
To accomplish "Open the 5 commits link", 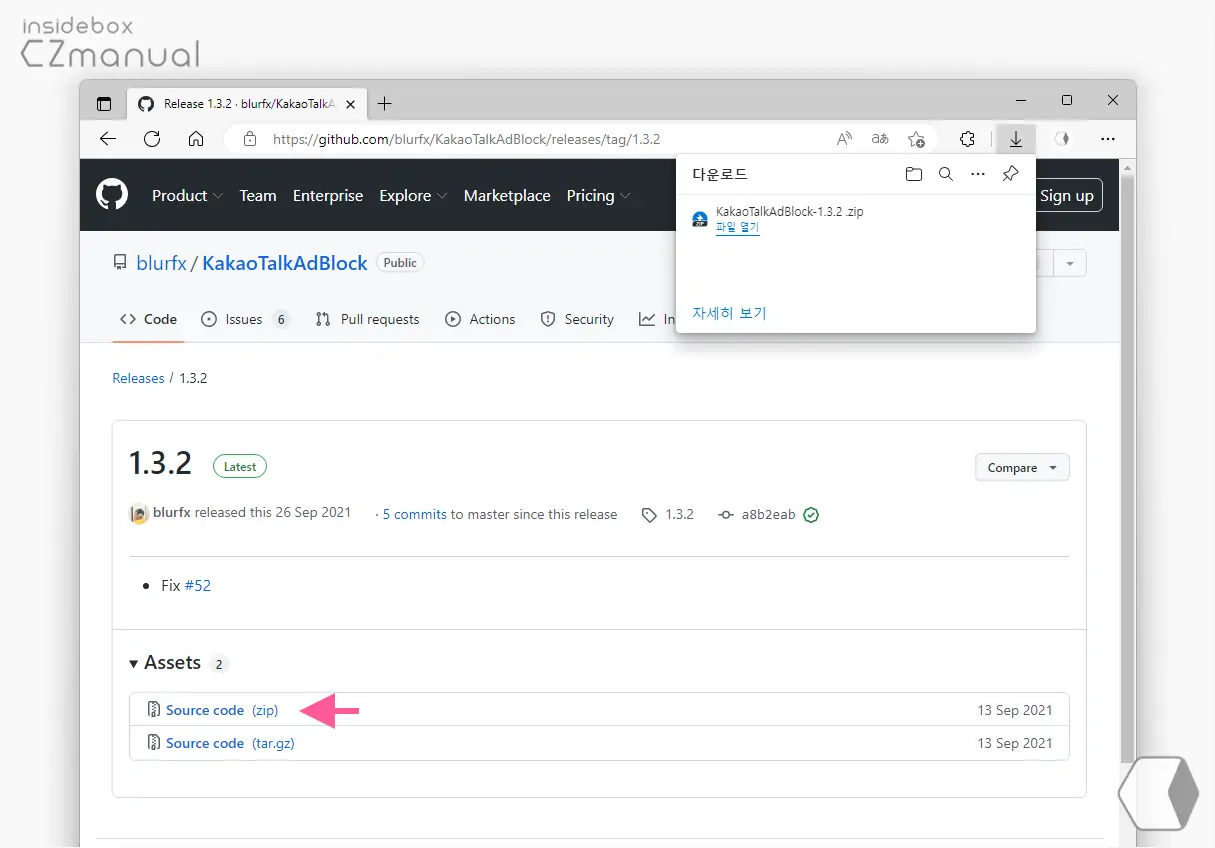I will pyautogui.click(x=415, y=514).
